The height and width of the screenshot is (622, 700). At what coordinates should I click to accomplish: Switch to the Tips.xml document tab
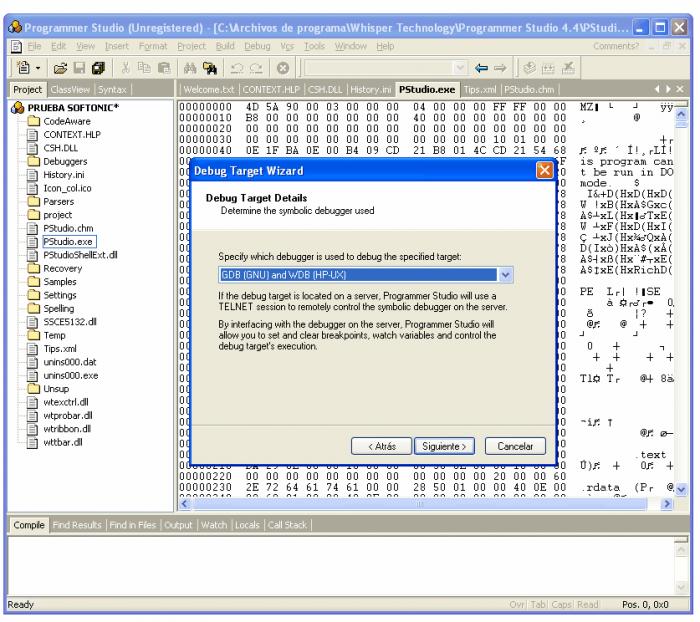click(480, 89)
